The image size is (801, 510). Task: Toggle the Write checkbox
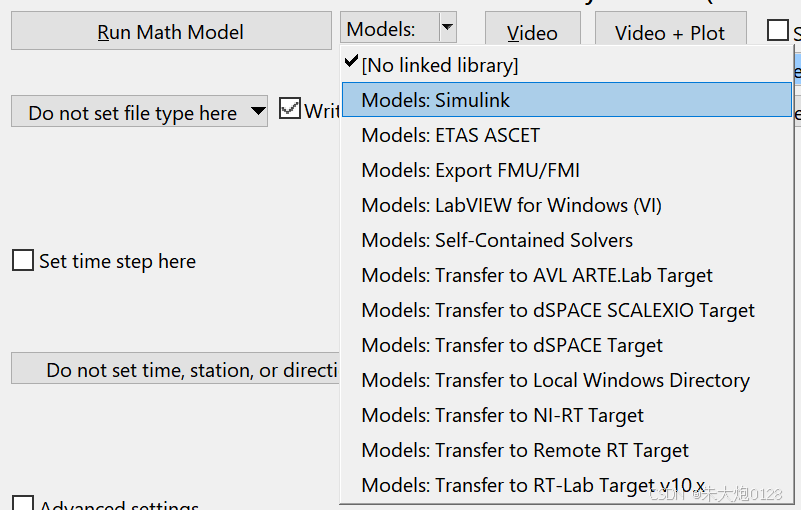[290, 108]
